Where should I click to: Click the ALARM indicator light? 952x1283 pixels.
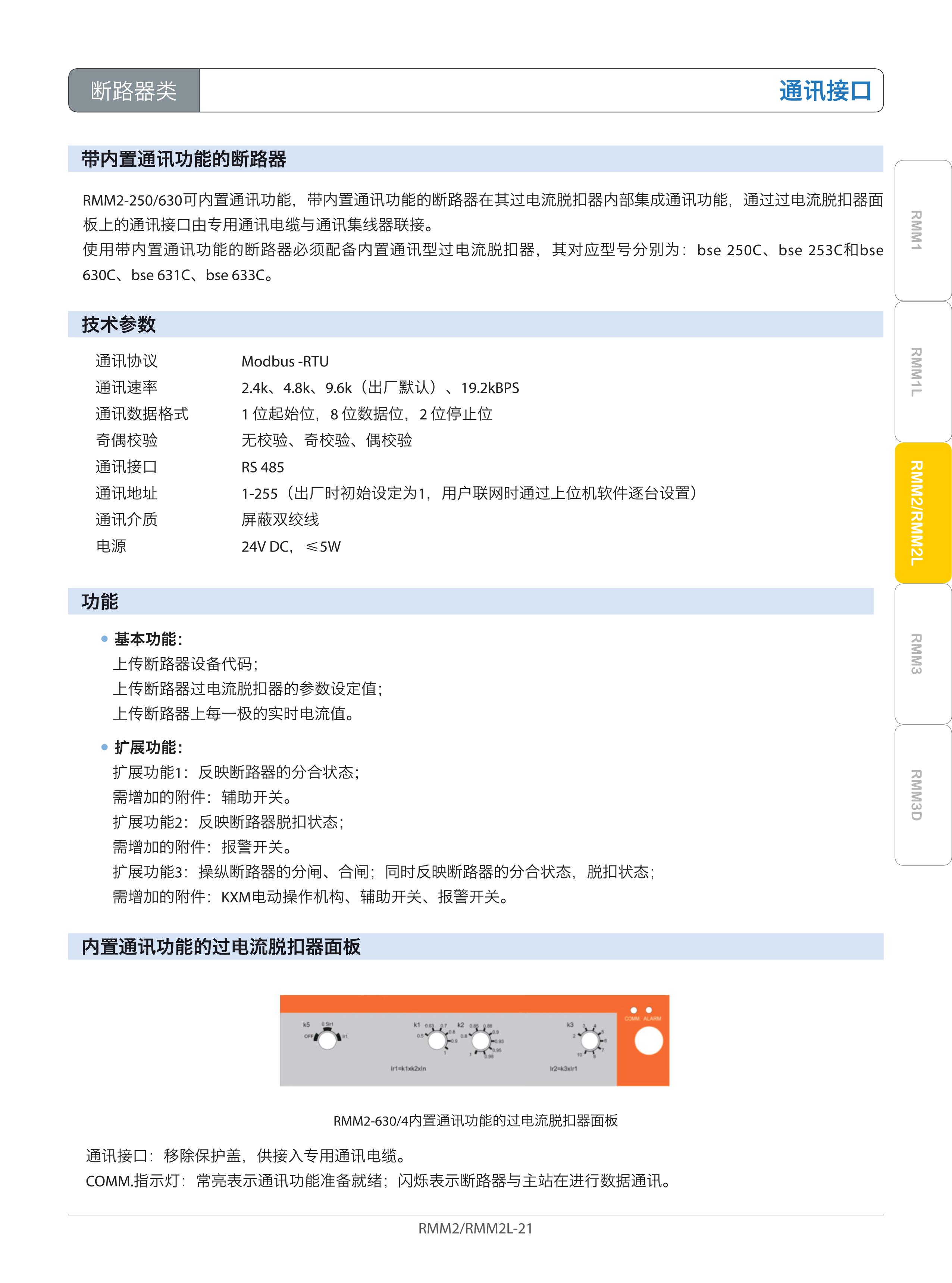[x=649, y=1010]
